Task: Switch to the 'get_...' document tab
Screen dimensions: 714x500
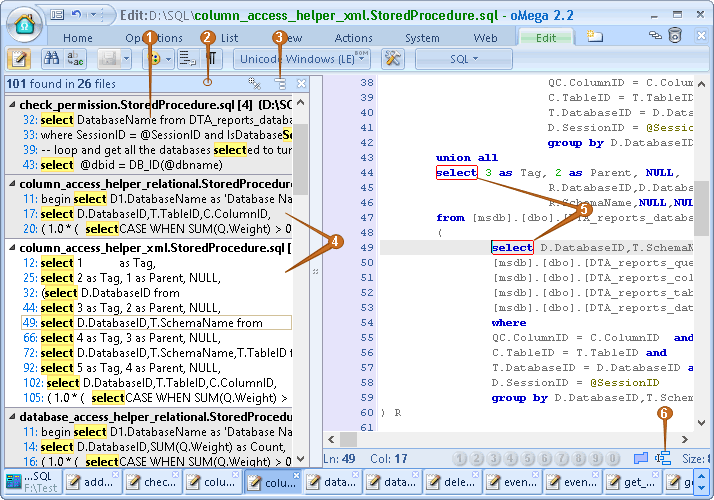Action: 632,482
